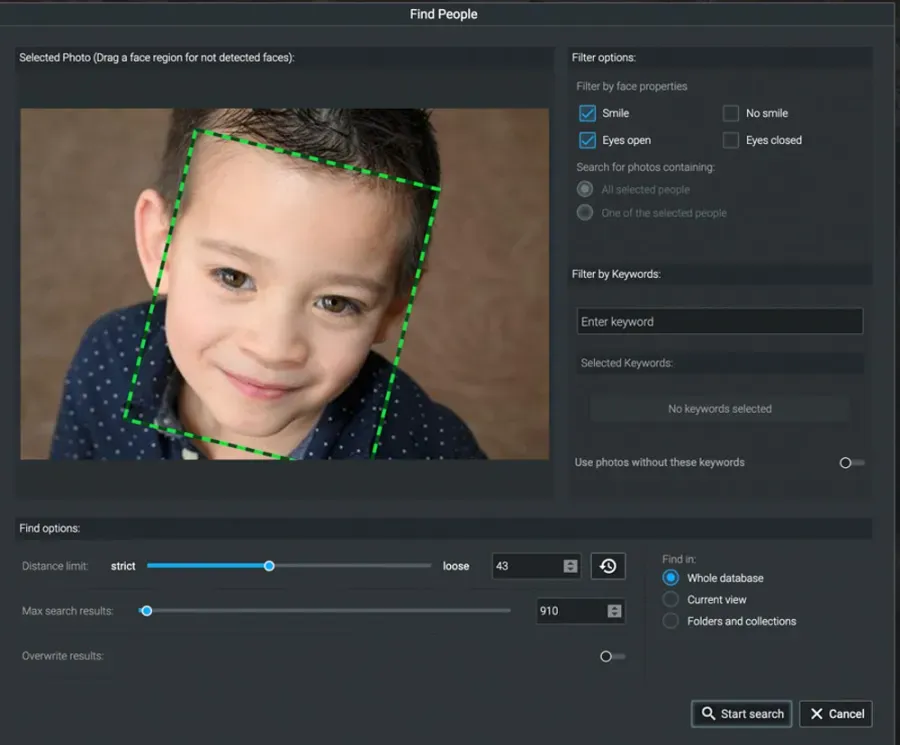This screenshot has height=745, width=900.
Task: Click the Enter keyword input field
Action: (719, 322)
